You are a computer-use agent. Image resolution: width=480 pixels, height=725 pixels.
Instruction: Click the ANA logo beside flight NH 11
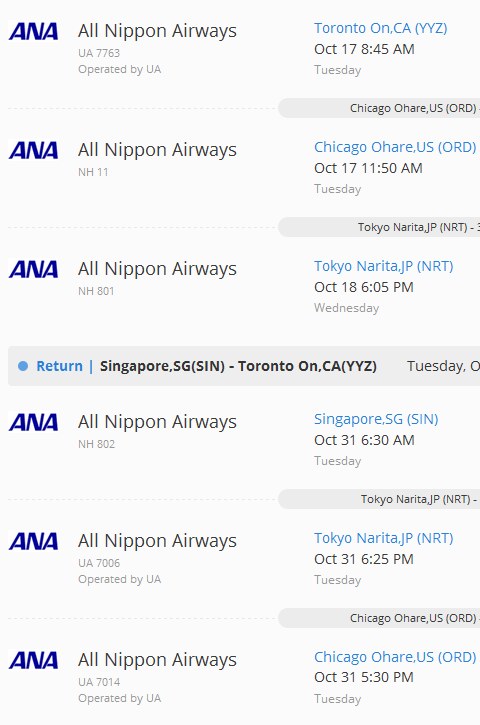[x=33, y=150]
